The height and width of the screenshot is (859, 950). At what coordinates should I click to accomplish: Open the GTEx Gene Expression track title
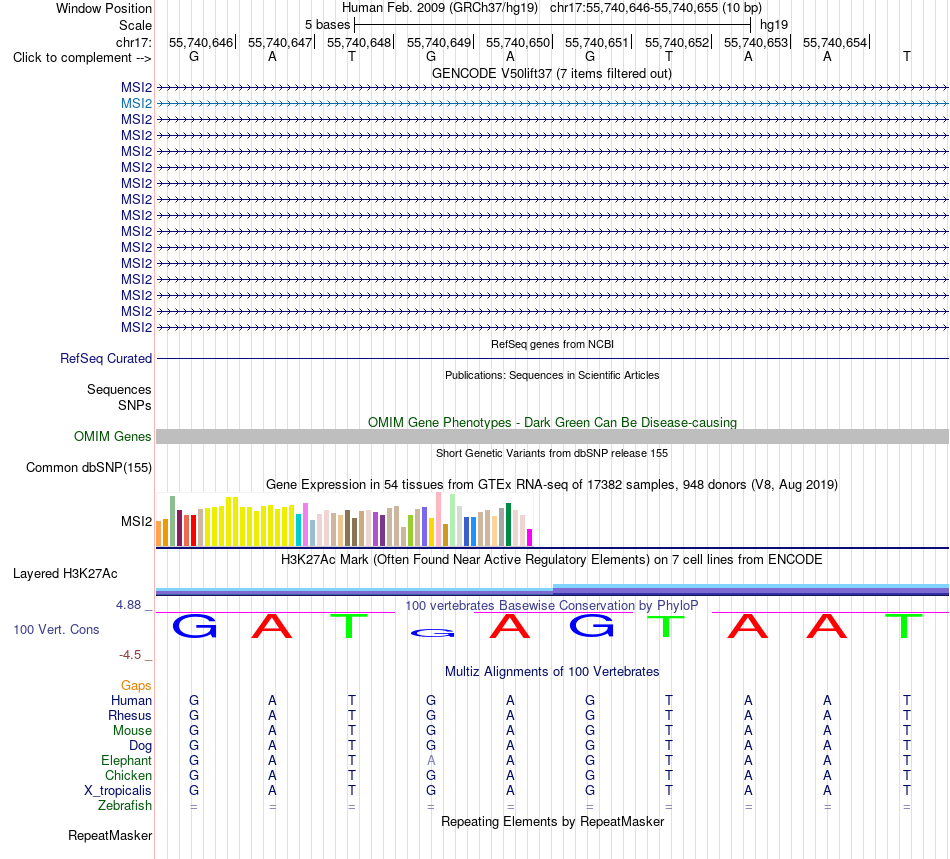pos(552,485)
